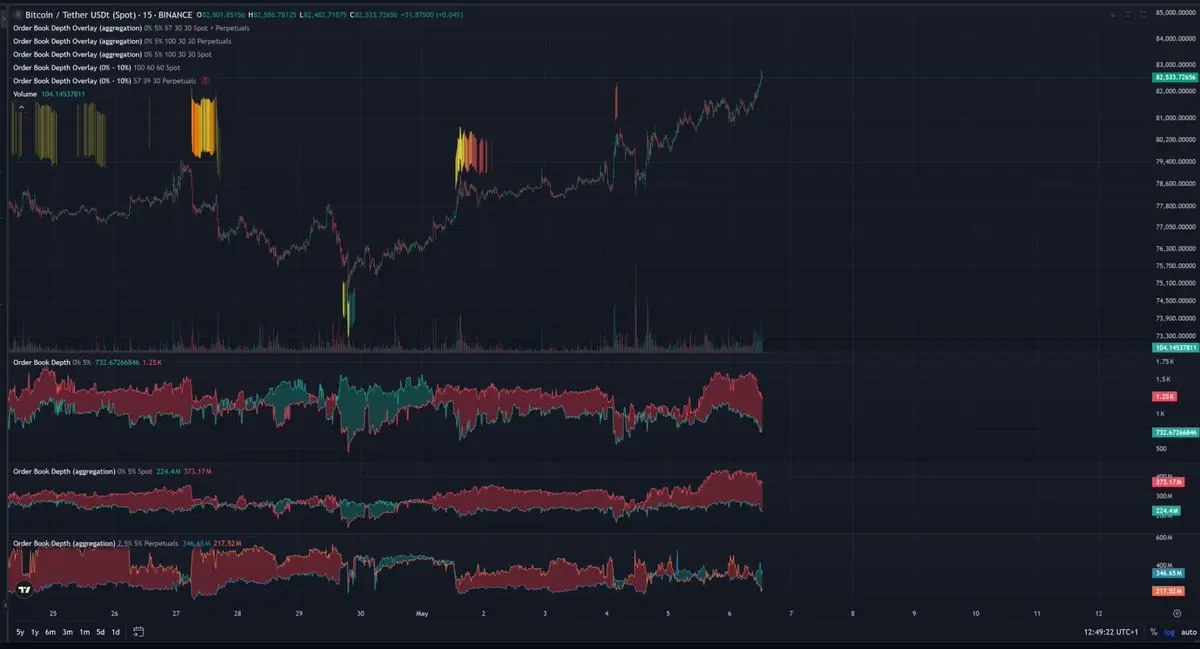Open the go-to-date calendar icon
The height and width of the screenshot is (649, 1200).
(x=139, y=632)
